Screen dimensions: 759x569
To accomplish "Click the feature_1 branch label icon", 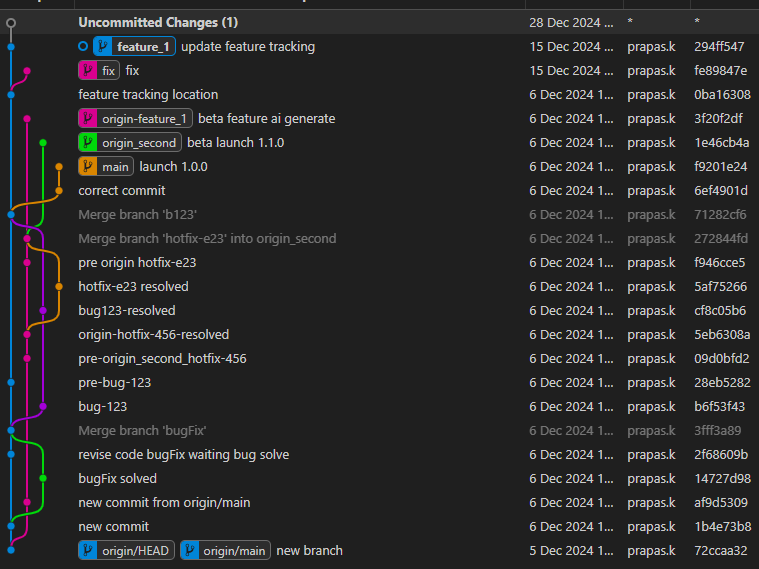I will [x=103, y=47].
